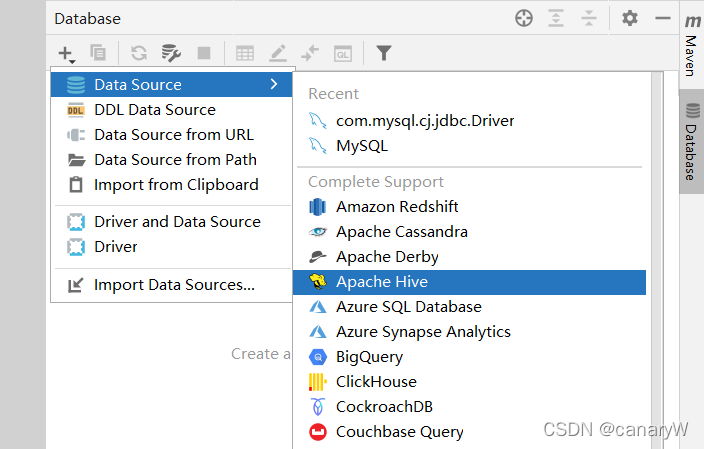Click the Duplicate data source icon
The image size is (704, 449).
(98, 53)
